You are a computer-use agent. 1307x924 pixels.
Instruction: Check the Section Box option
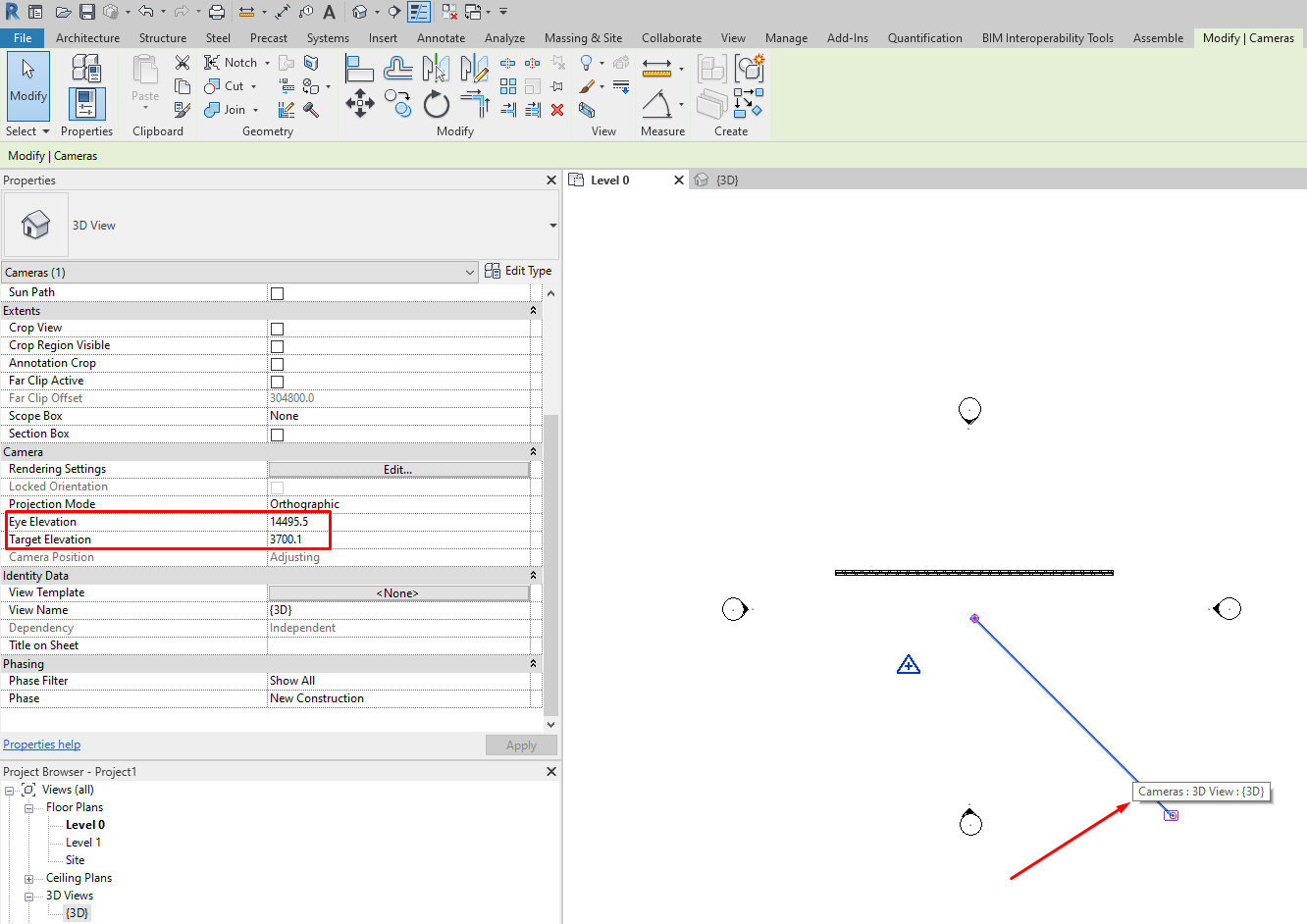click(275, 433)
